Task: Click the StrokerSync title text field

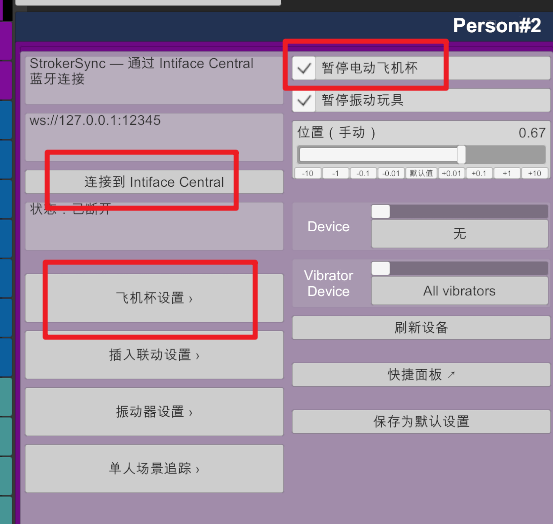Action: [154, 80]
